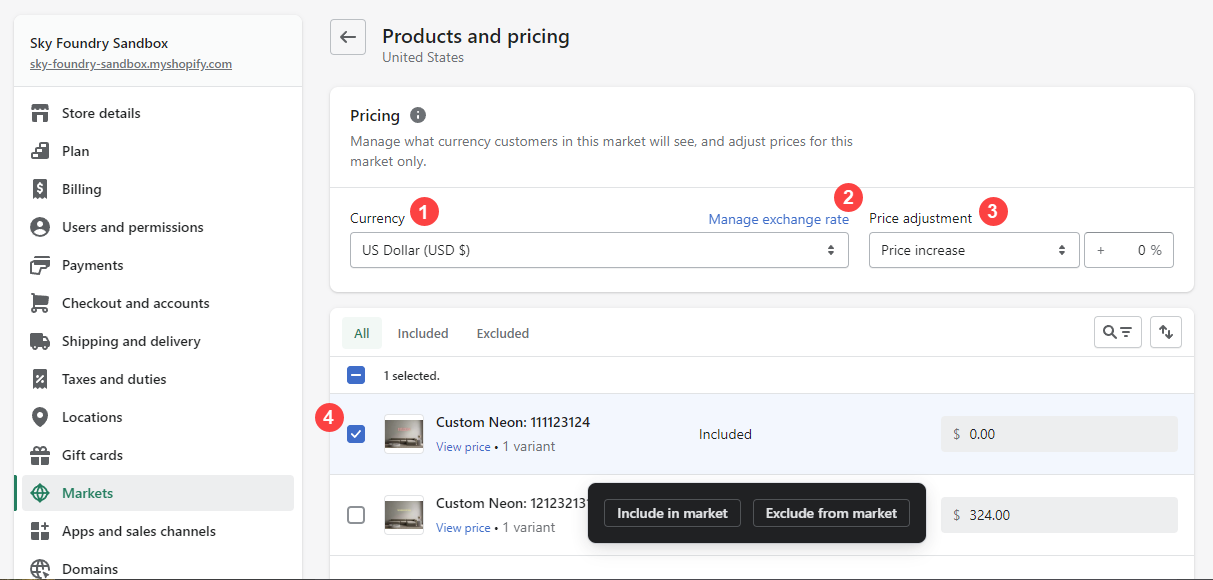Open Gift cards settings
The image size is (1213, 580).
92,455
